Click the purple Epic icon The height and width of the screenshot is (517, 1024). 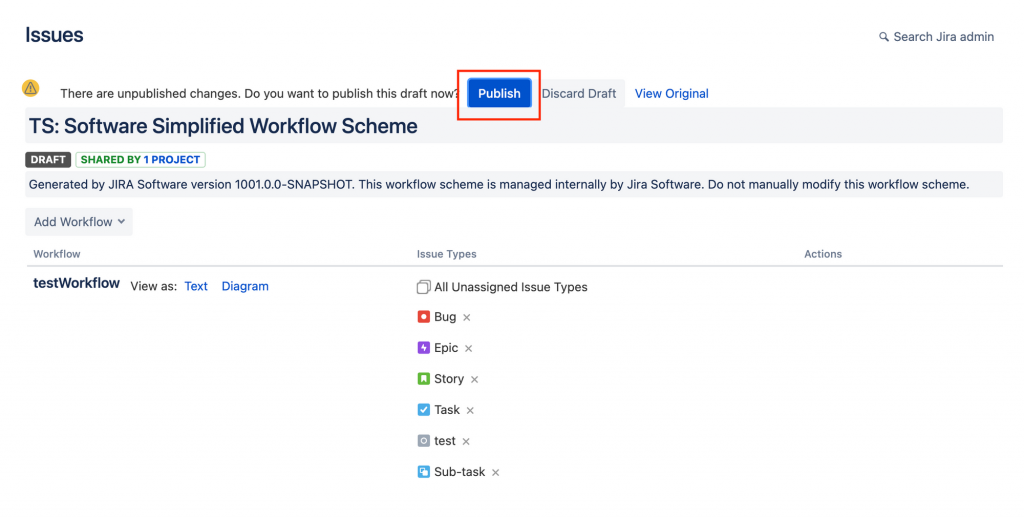(x=424, y=348)
